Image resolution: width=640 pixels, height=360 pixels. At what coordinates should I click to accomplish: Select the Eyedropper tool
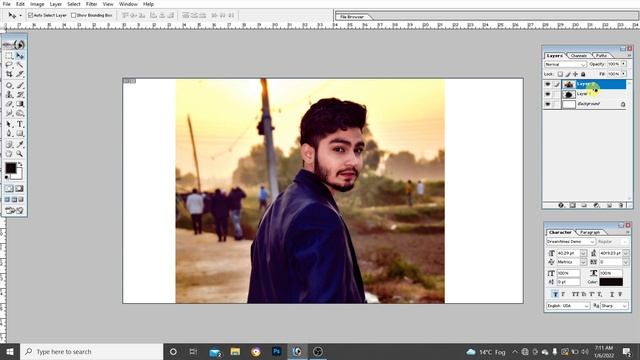pyautogui.click(x=20, y=144)
